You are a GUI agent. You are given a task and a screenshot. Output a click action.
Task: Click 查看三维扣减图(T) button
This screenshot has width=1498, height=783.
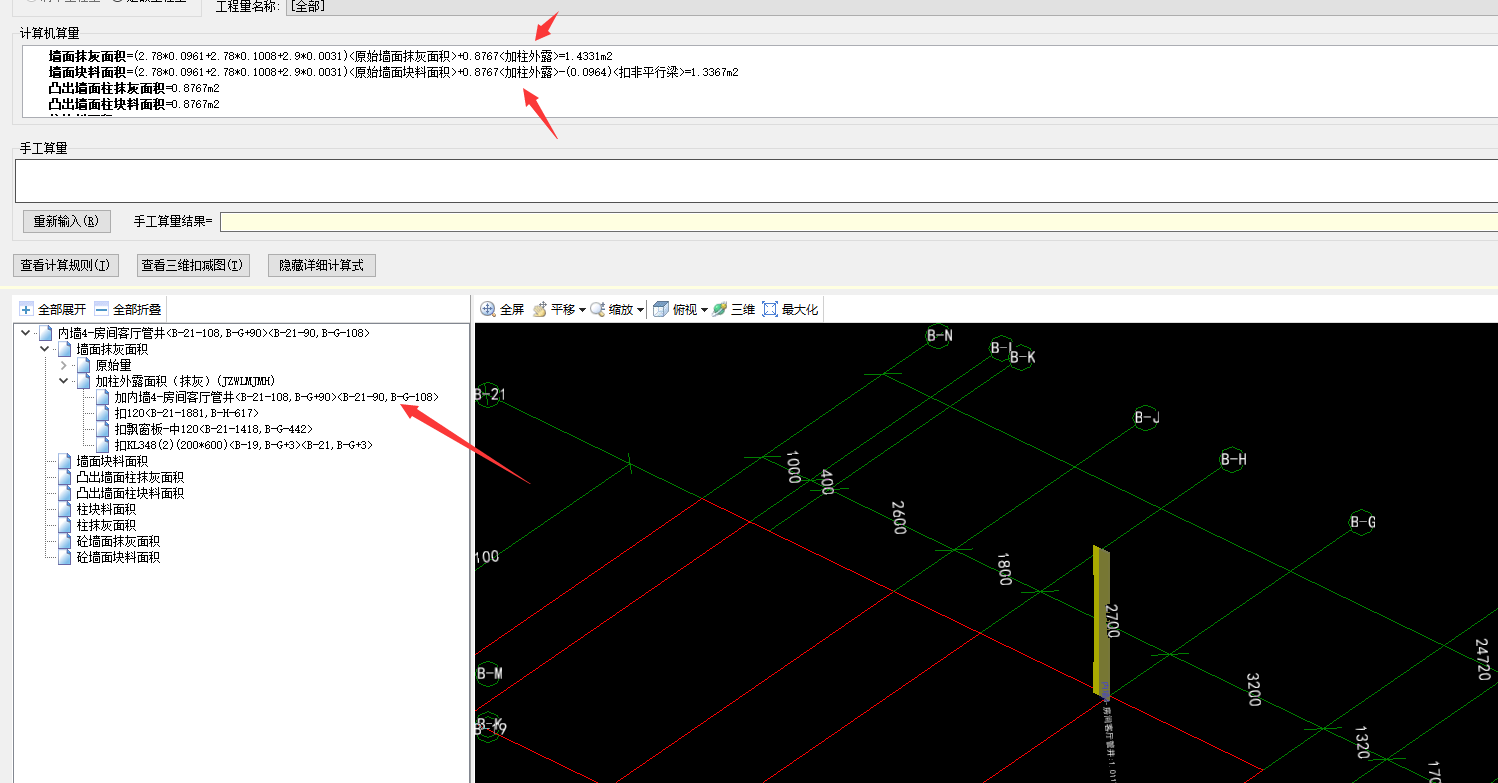click(193, 265)
